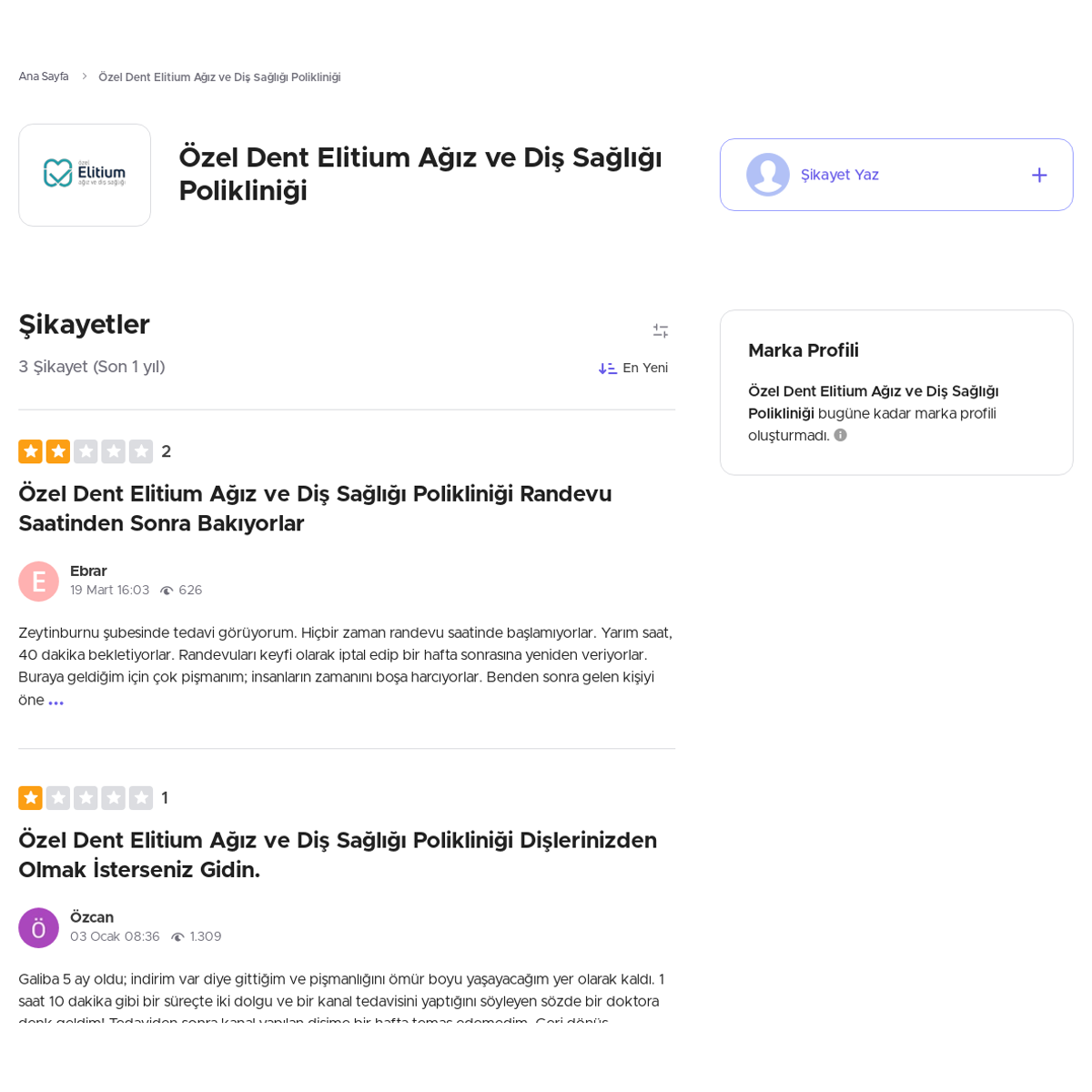
Task: Click the '19 Mart 16:03' date
Action: (x=109, y=591)
